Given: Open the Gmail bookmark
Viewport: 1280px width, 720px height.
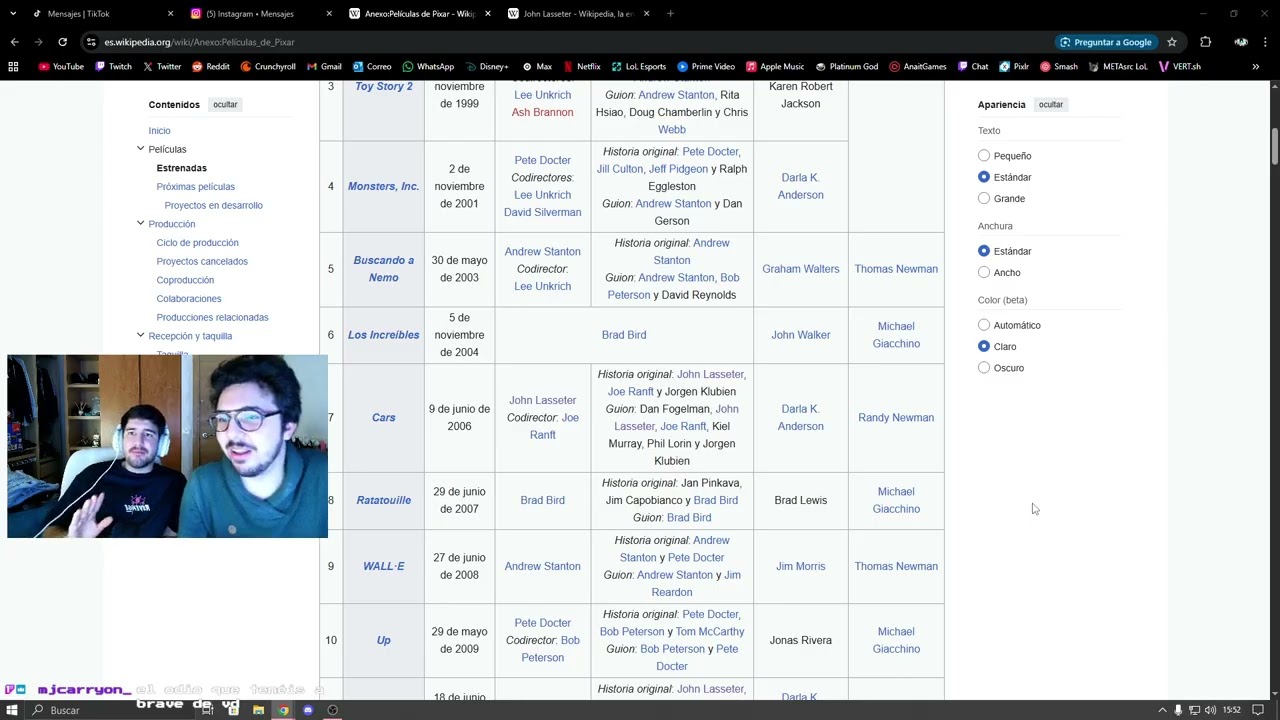Looking at the screenshot, I should (324, 66).
